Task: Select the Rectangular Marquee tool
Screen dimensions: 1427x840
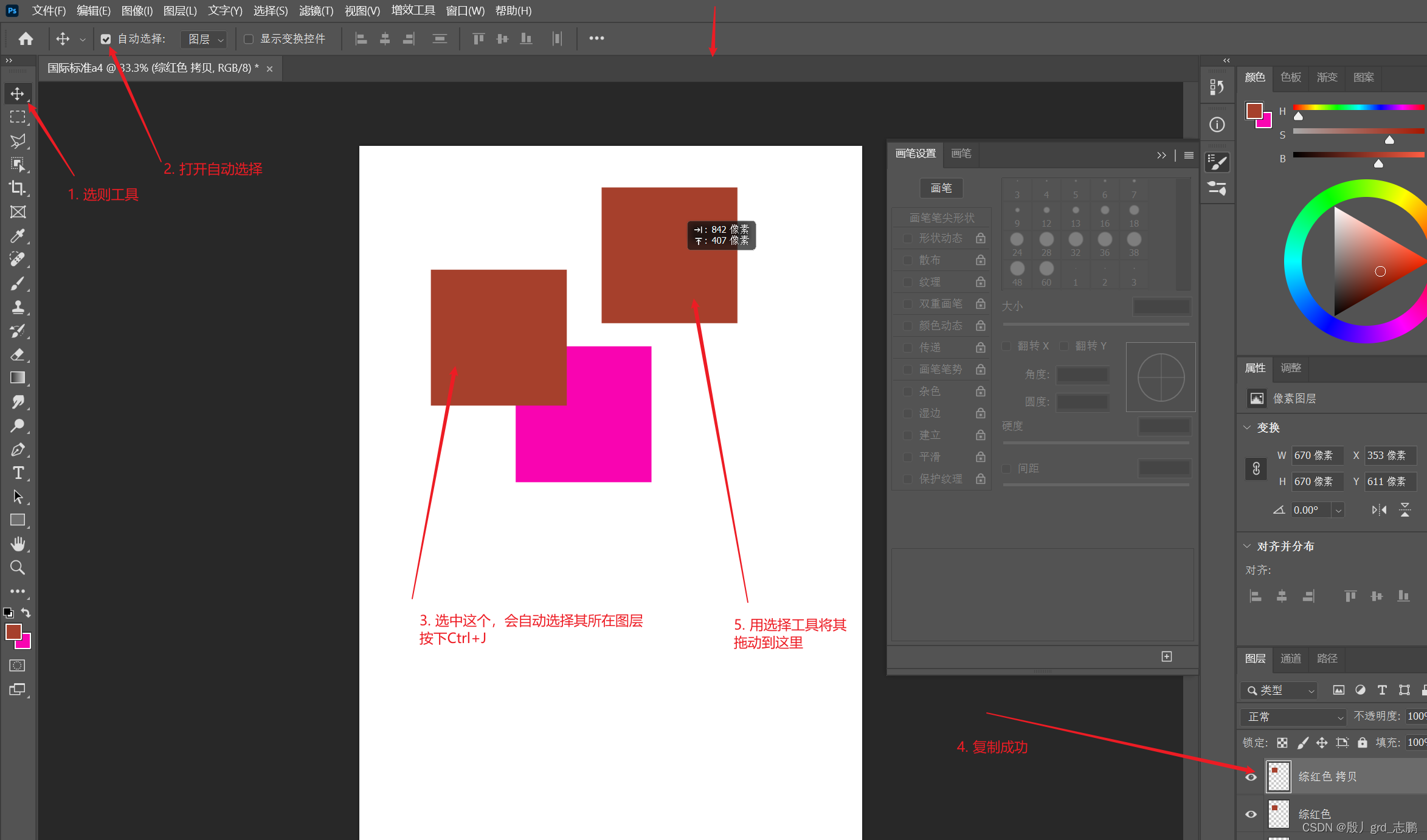Action: pos(18,117)
